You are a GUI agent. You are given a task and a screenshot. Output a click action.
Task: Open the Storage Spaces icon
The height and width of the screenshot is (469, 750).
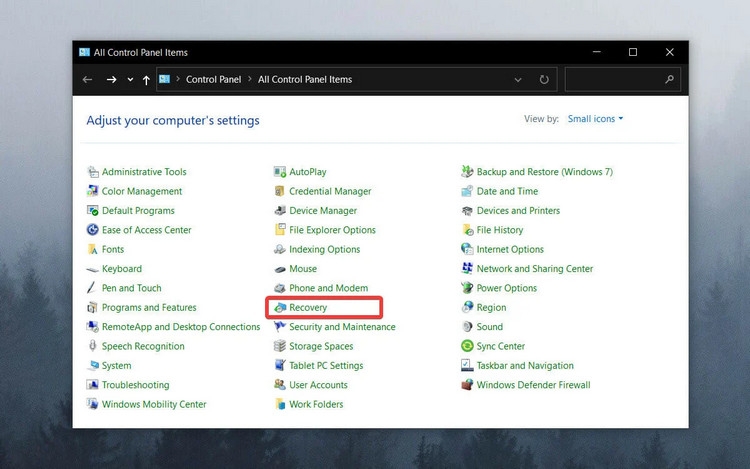pyautogui.click(x=280, y=346)
